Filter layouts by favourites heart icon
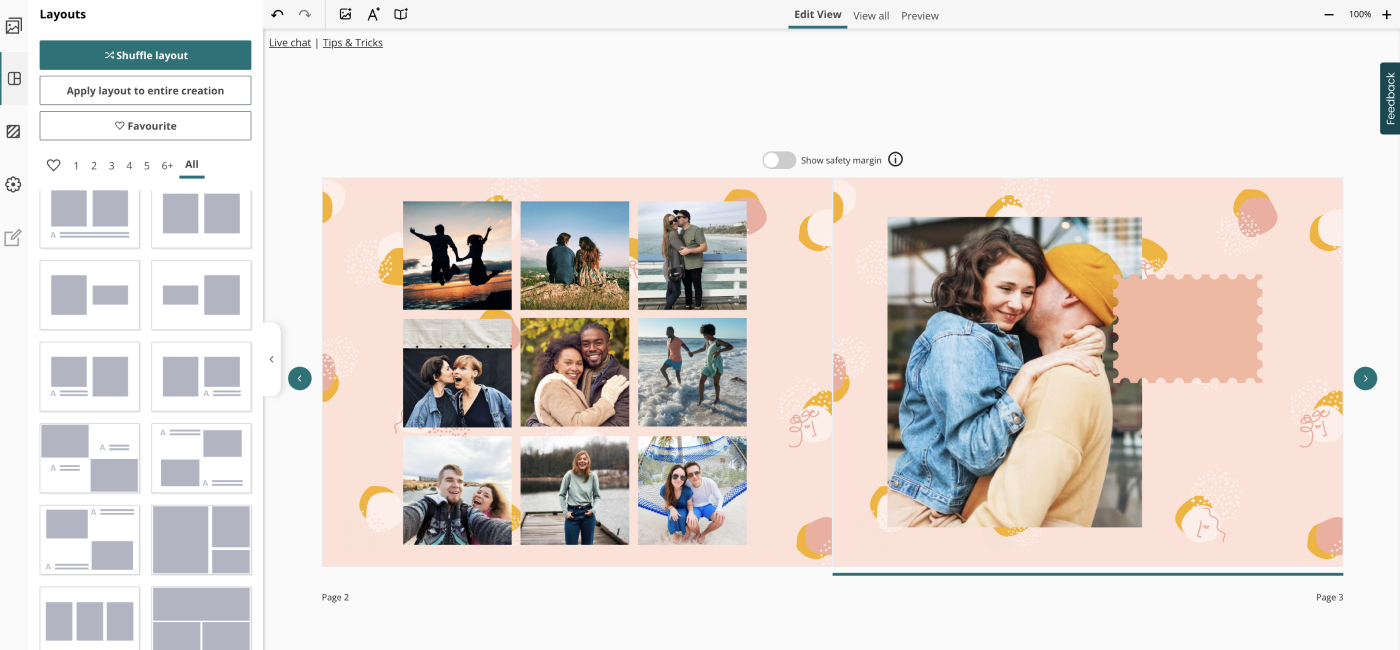Screen dimensions: 1400x650 [x=54, y=166]
